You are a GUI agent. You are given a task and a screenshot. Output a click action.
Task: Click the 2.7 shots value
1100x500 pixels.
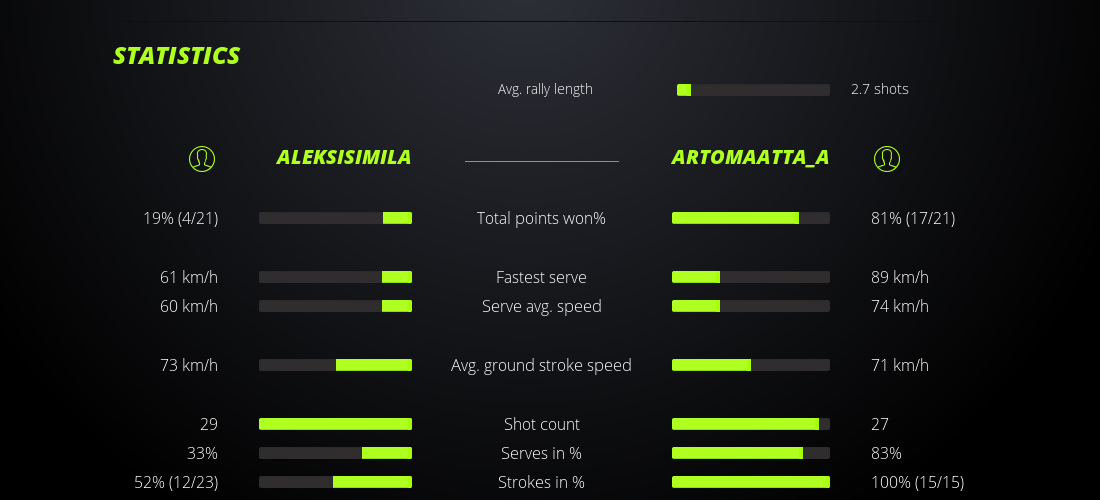pyautogui.click(x=880, y=89)
